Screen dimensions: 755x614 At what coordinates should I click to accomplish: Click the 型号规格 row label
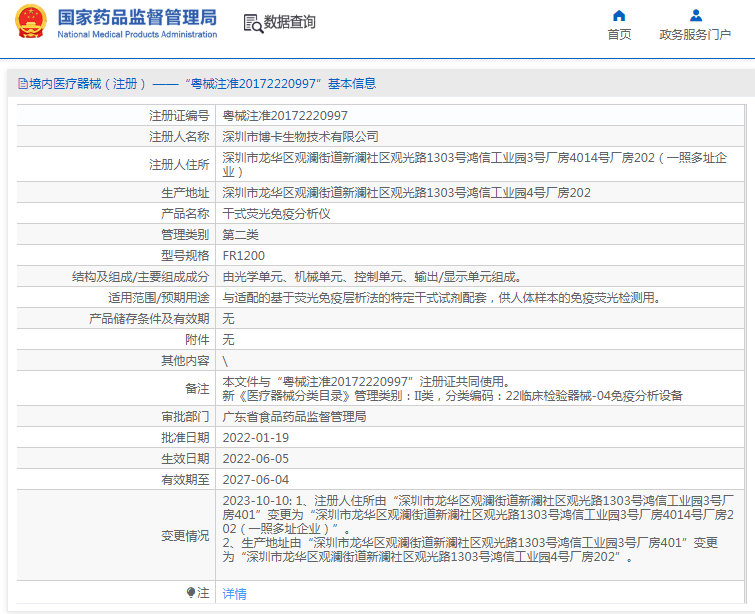pyautogui.click(x=185, y=256)
